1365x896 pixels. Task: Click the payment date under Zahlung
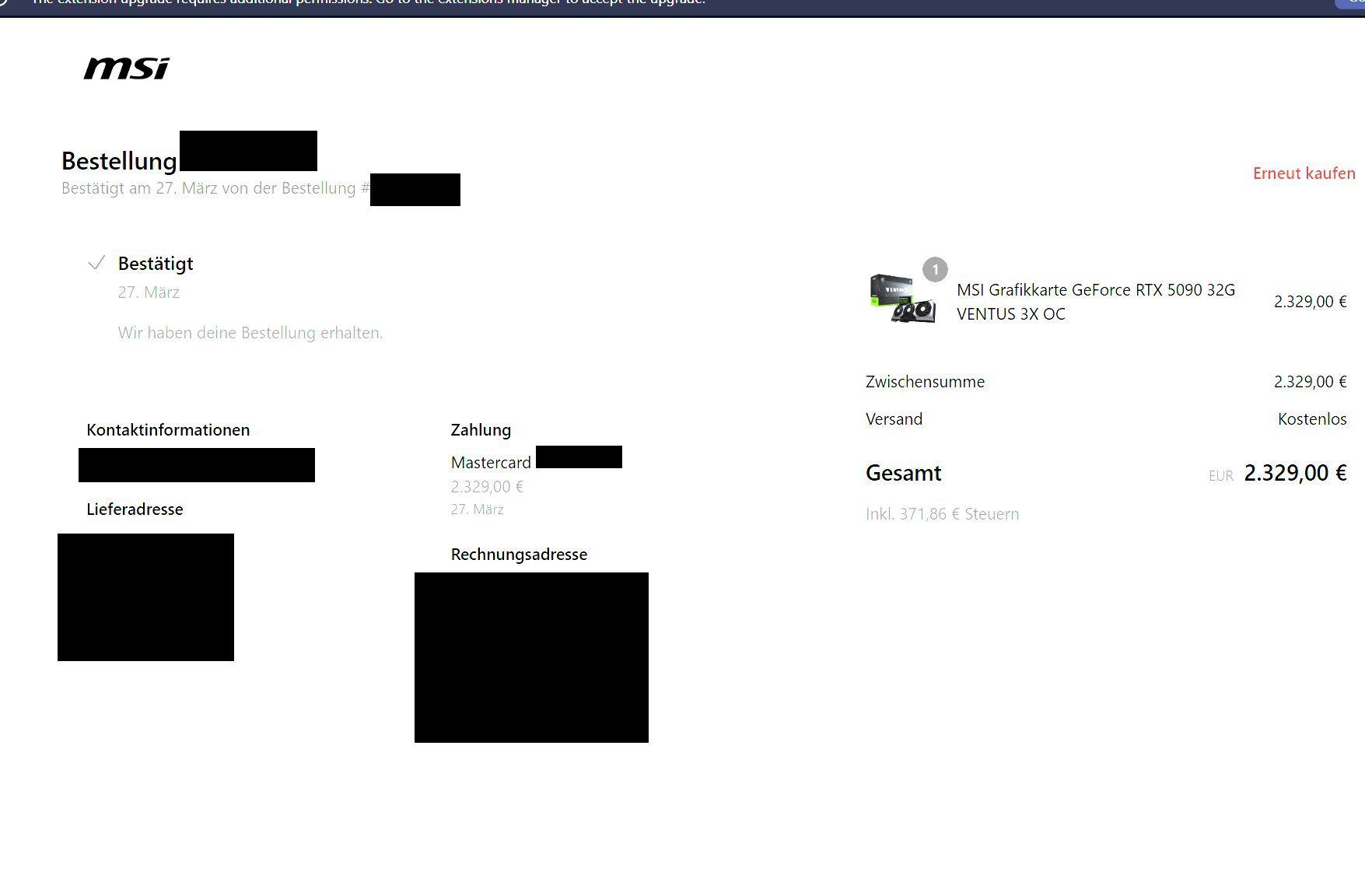[477, 509]
